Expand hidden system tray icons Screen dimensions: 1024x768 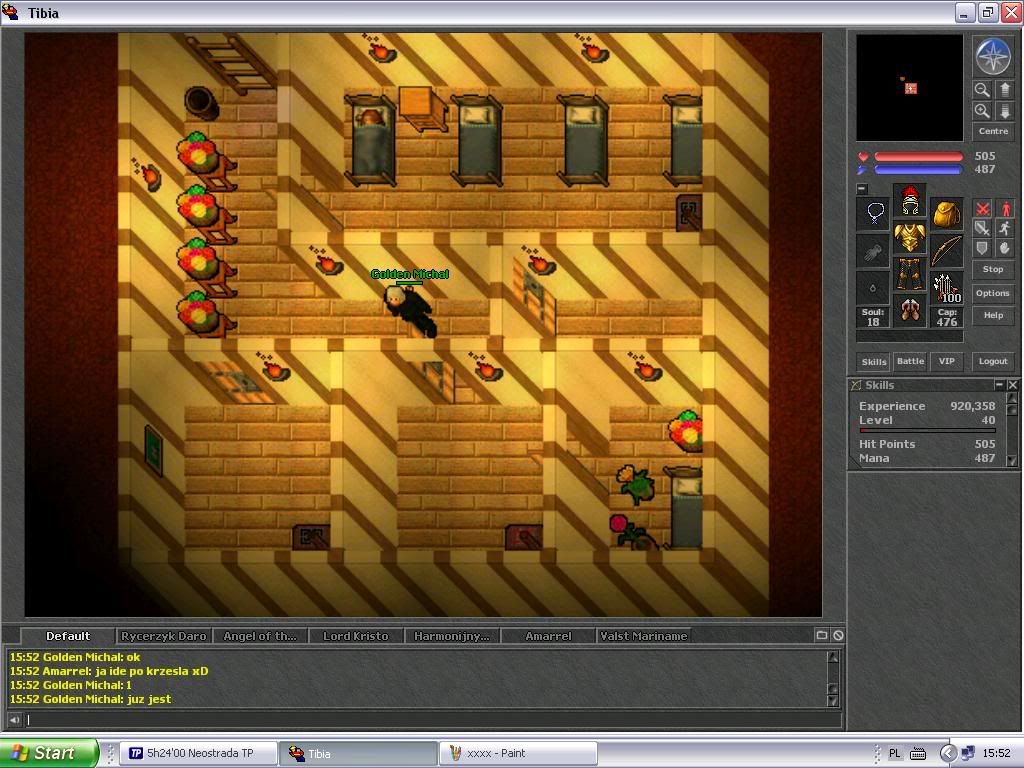948,753
